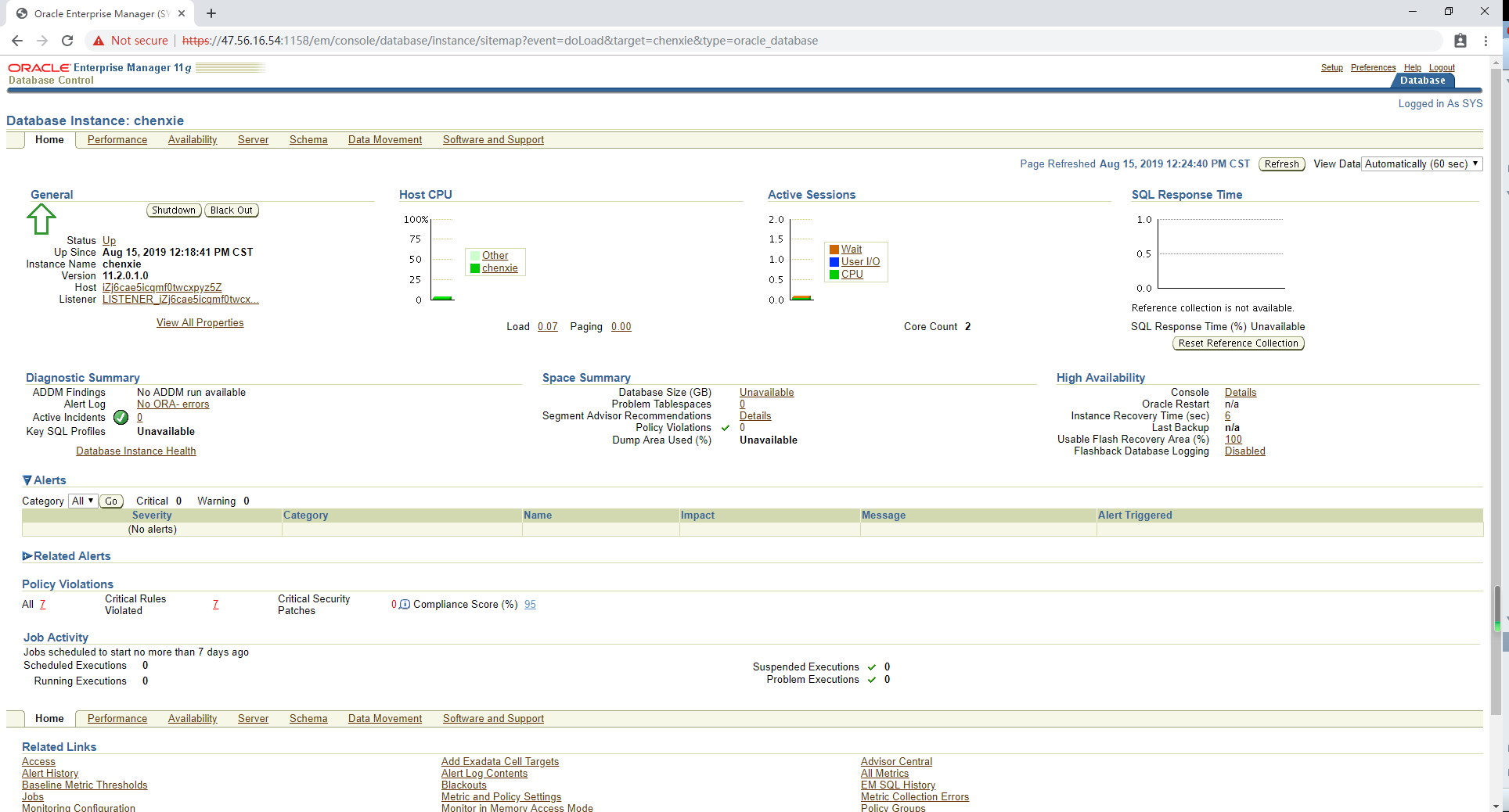Click the Not secure warning icon
1509x812 pixels.
[99, 41]
